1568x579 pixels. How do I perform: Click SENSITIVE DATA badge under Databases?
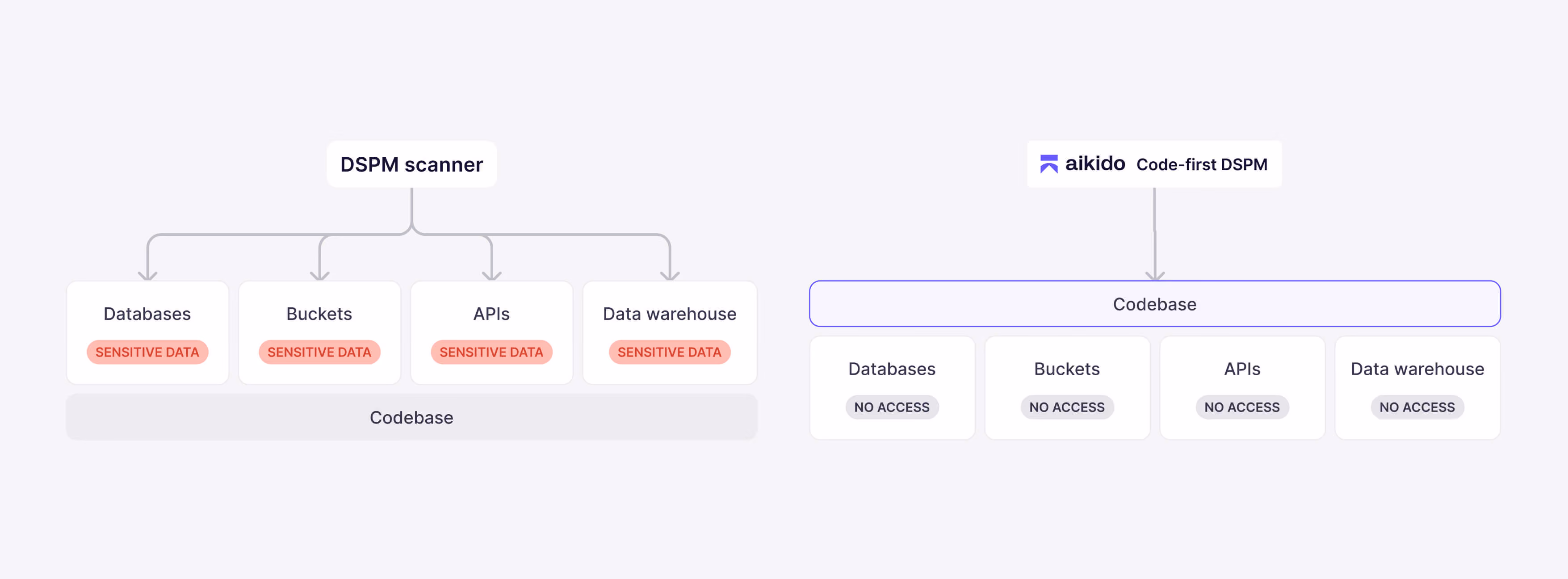(147, 352)
